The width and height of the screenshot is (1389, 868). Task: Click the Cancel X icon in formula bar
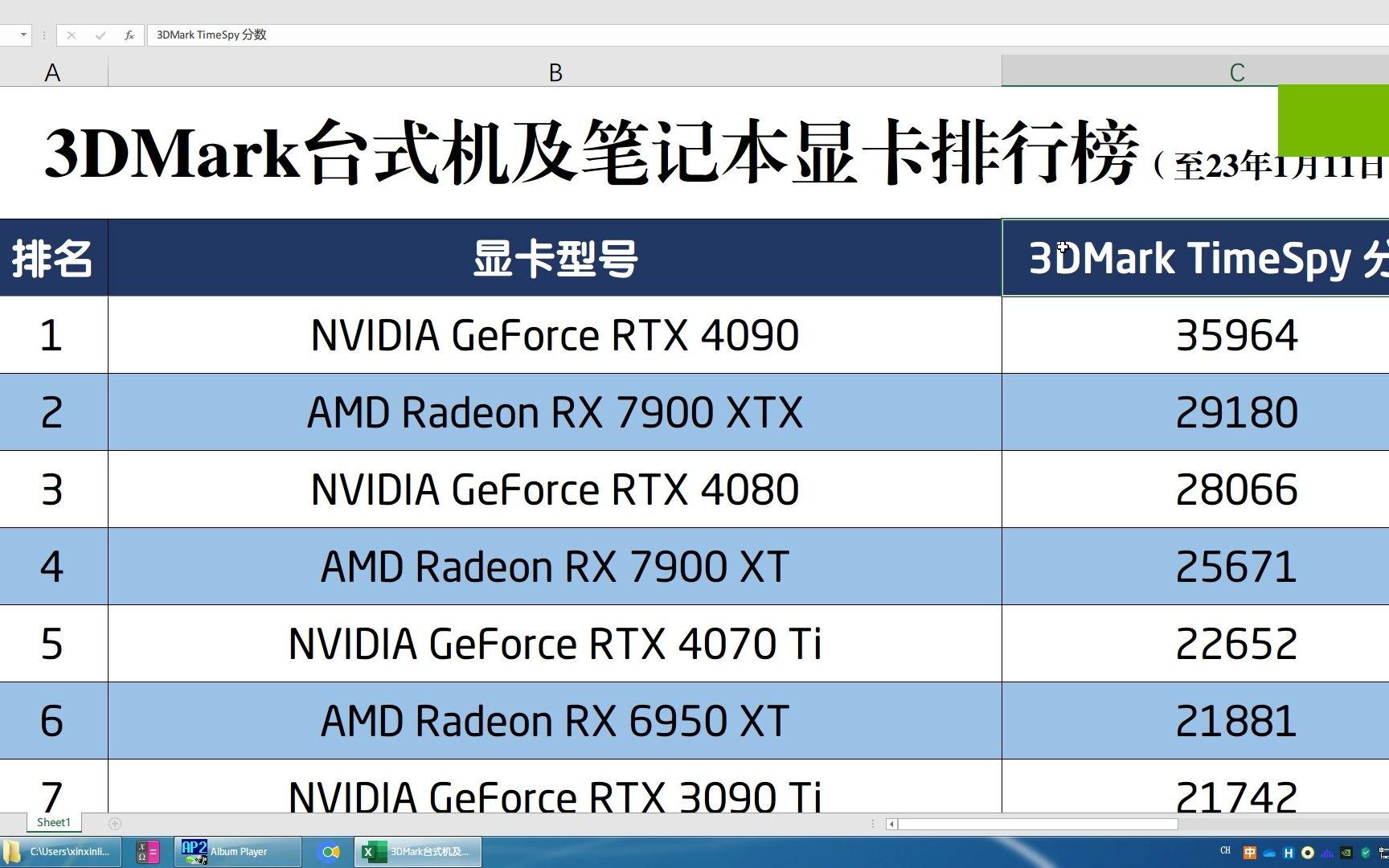(72, 35)
